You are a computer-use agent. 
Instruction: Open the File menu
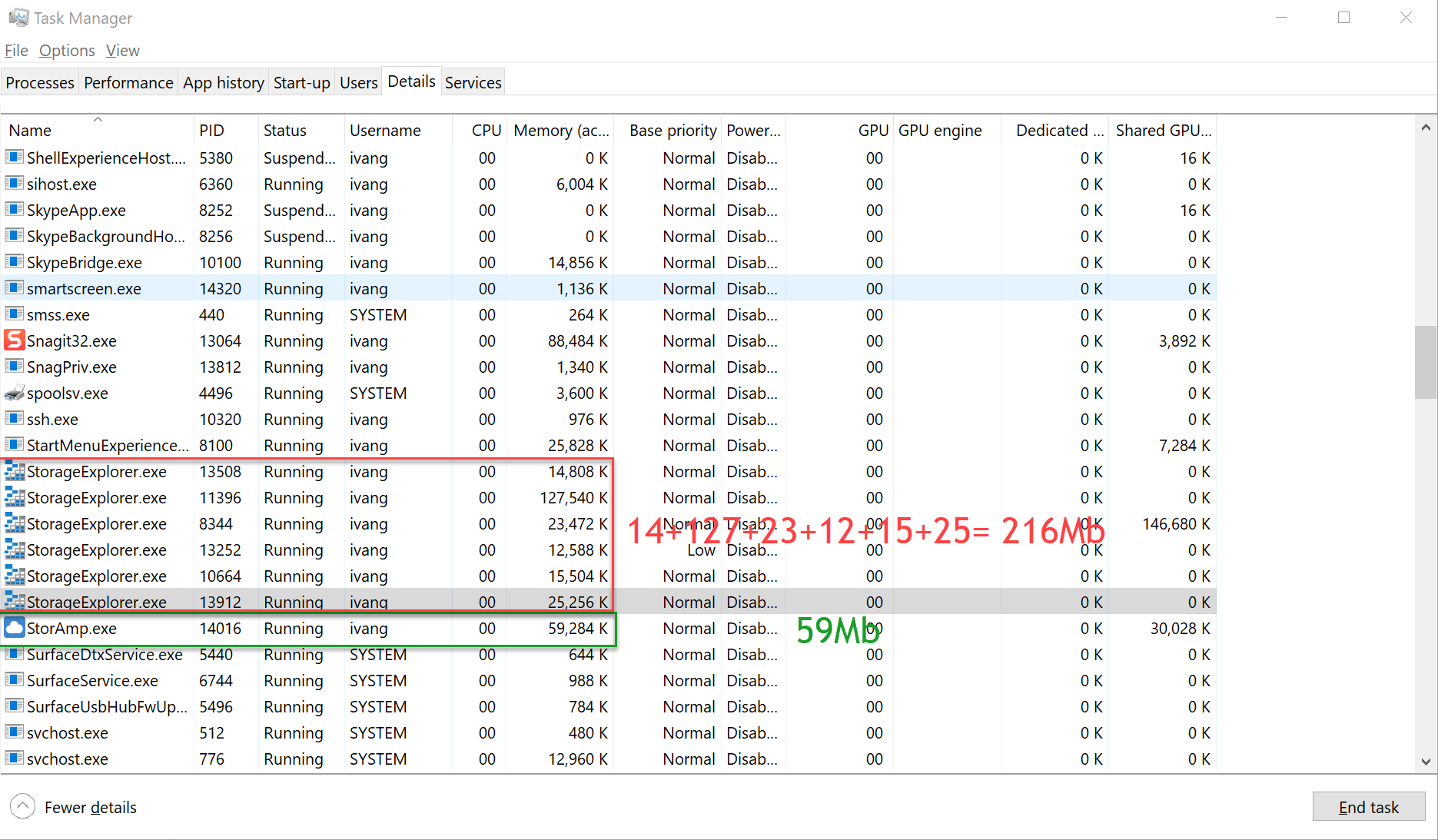[x=16, y=51]
